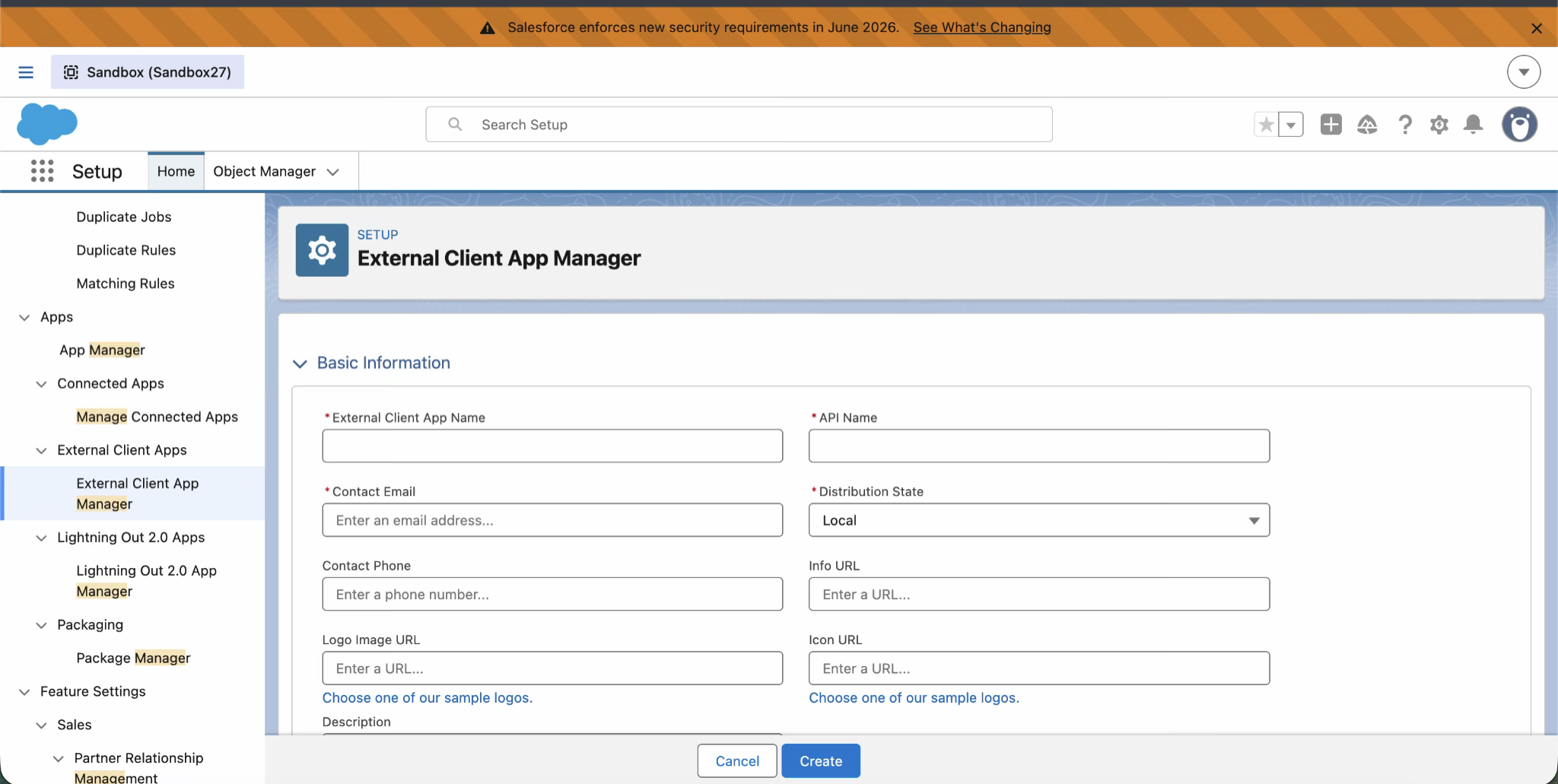
Task: Click the Contact Email field
Action: [x=552, y=520]
